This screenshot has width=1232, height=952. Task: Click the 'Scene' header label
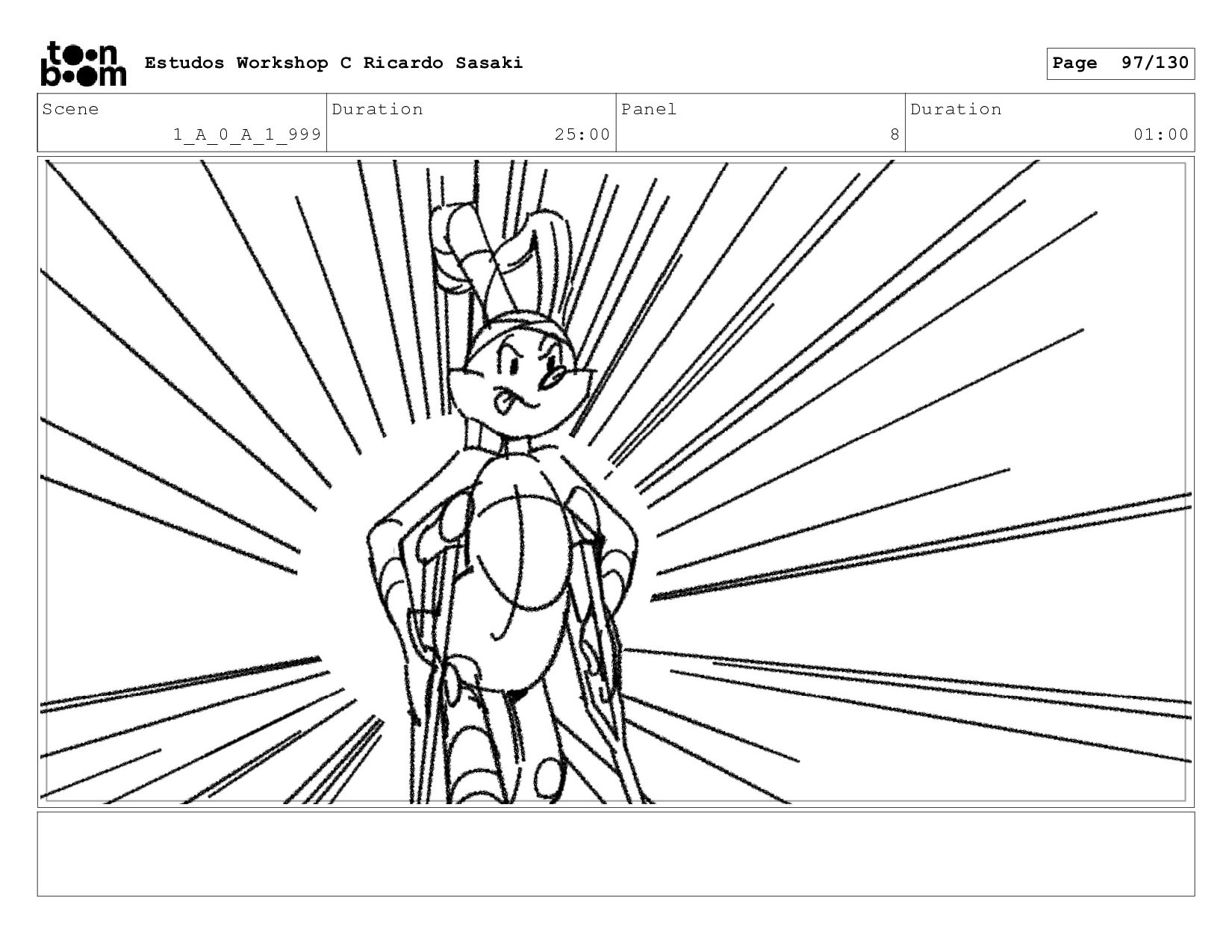[x=70, y=109]
